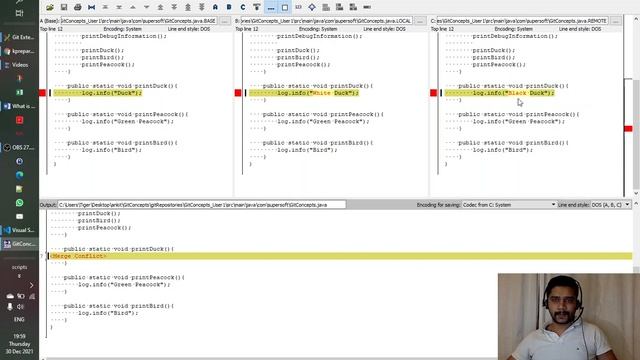The height and width of the screenshot is (360, 640).
Task: Browse for file C with ellipsis button
Action: (x=616, y=21)
